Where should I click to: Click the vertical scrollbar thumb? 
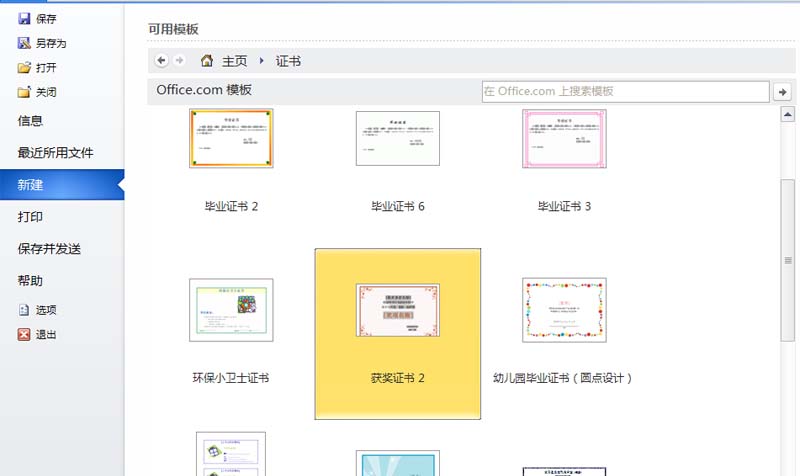788,260
